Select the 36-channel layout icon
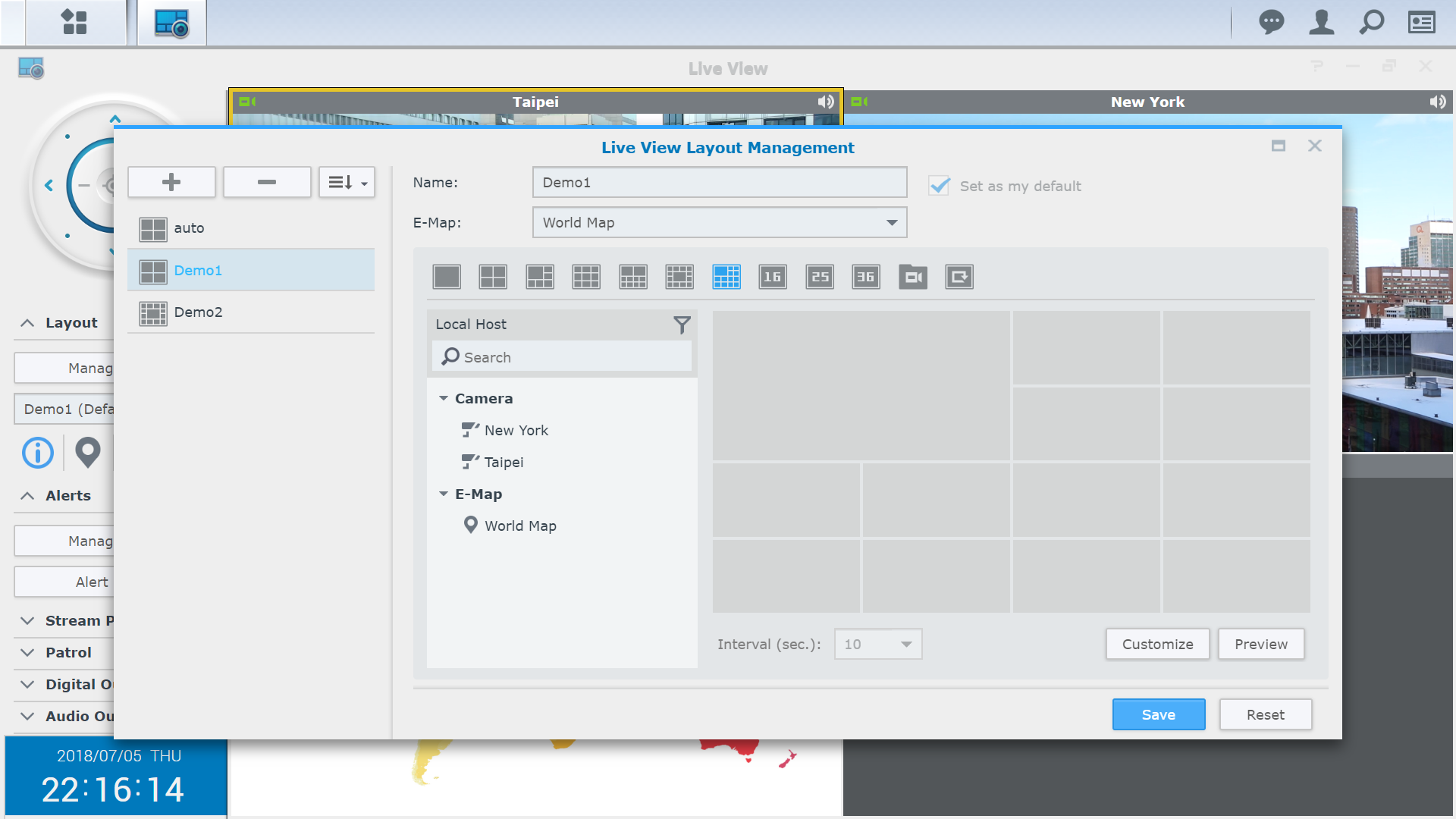The width and height of the screenshot is (1456, 819). (x=866, y=277)
